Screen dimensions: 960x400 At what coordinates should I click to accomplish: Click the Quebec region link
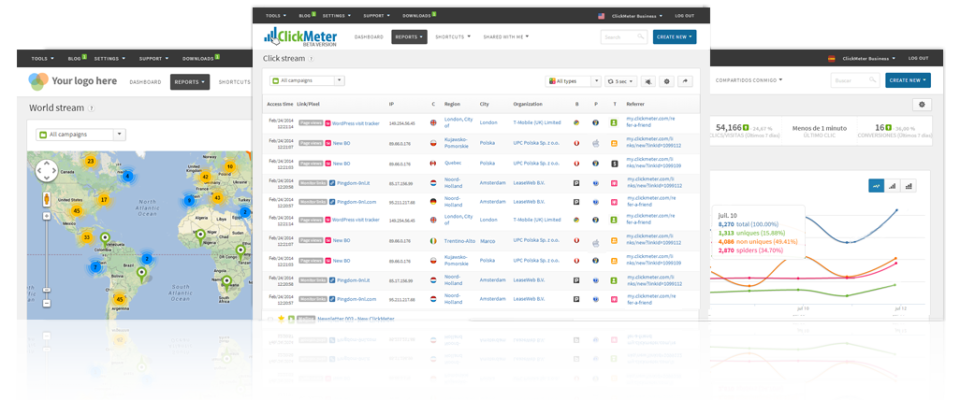(453, 164)
